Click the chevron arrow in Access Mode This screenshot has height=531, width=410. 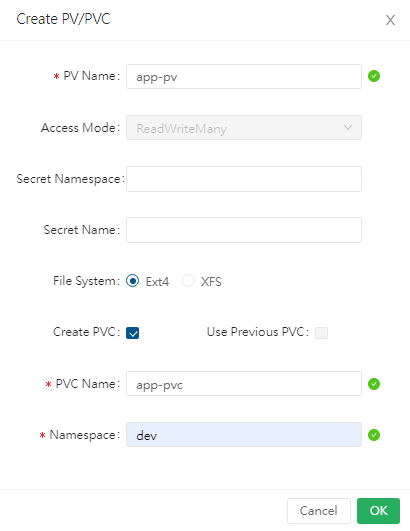pyautogui.click(x=348, y=128)
